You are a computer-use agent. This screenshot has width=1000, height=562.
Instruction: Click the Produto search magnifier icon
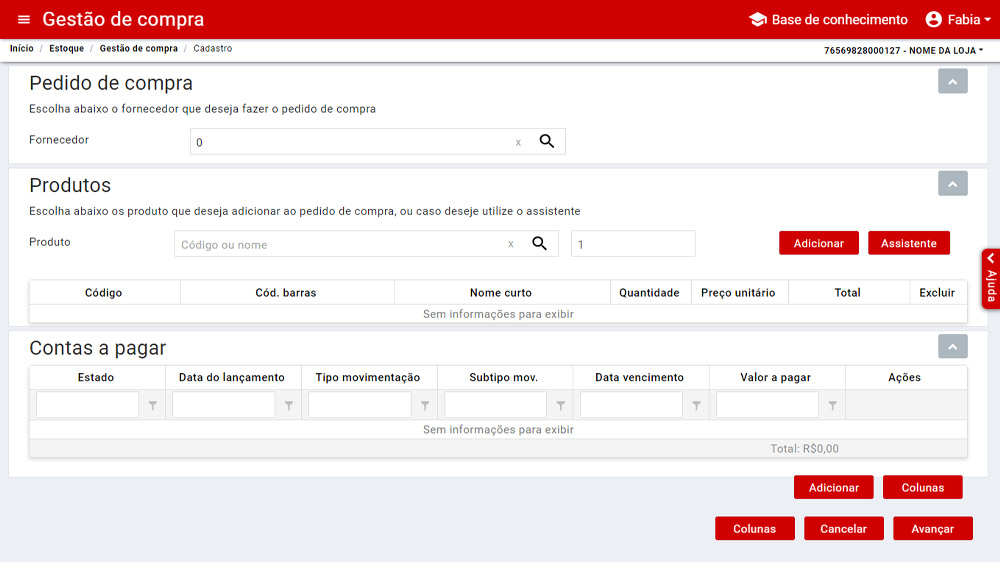pyautogui.click(x=539, y=243)
